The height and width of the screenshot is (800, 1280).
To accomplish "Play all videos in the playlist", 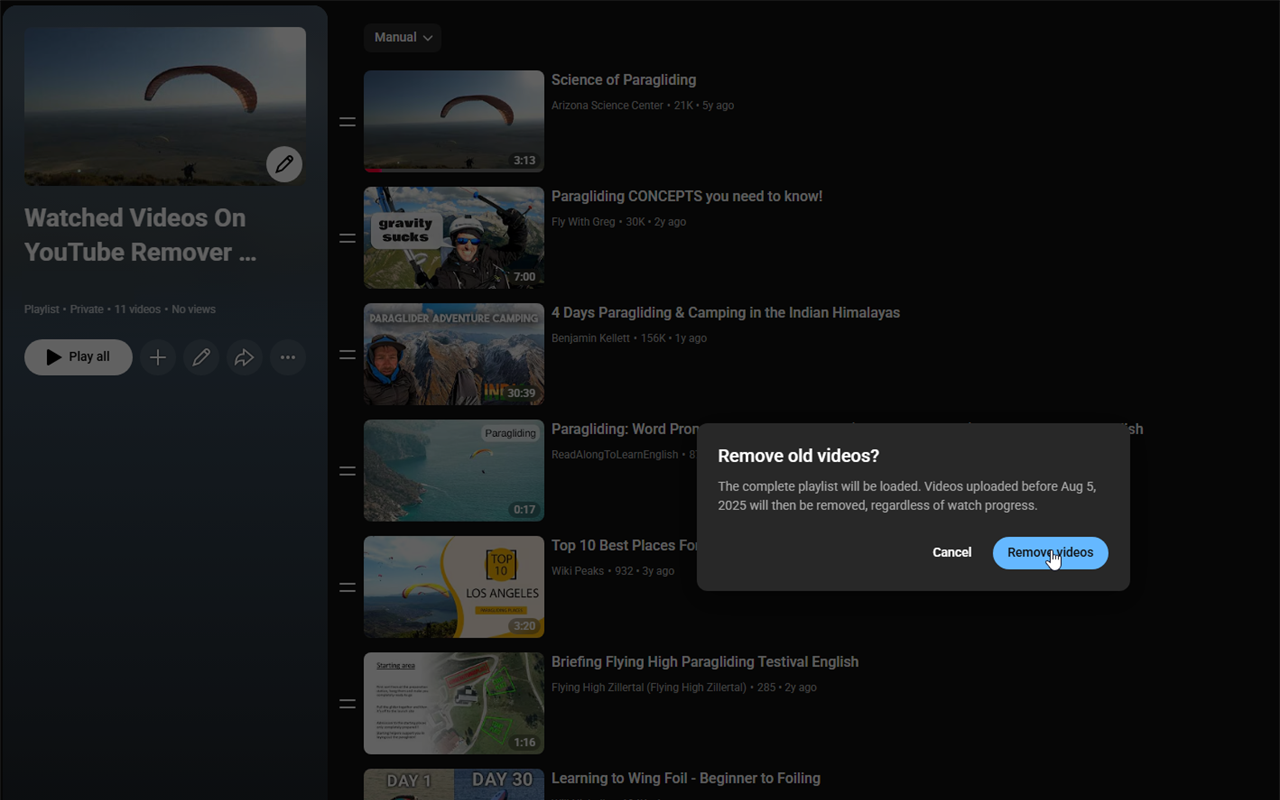I will point(78,357).
